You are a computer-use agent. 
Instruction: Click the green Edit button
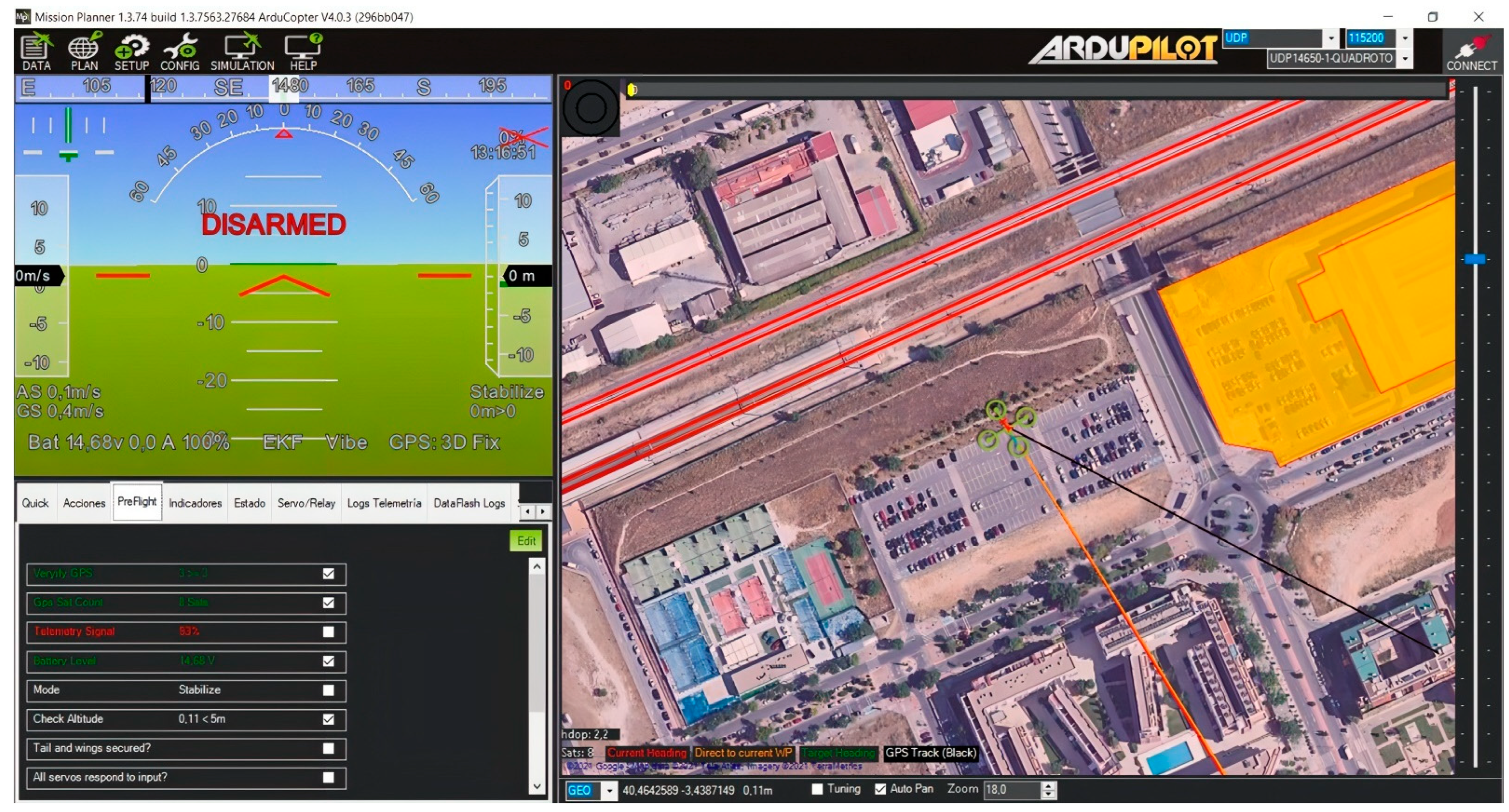[525, 541]
